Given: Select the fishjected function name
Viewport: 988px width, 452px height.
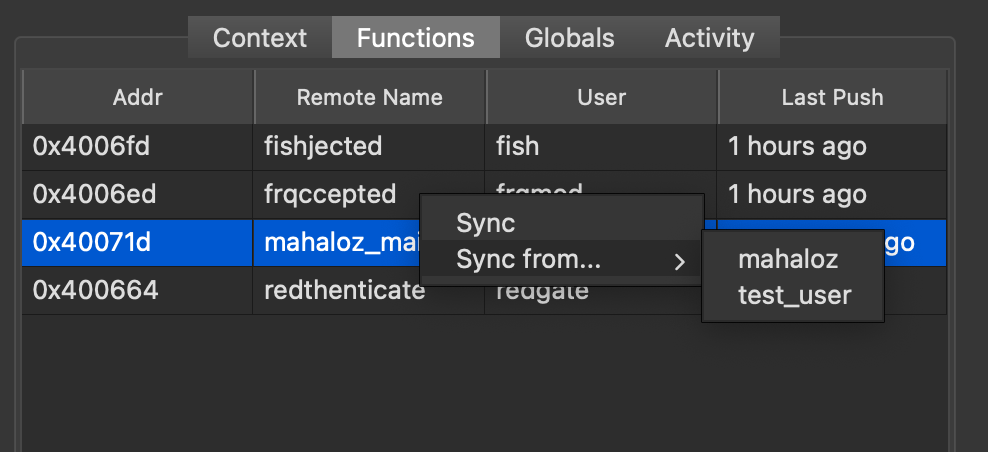Looking at the screenshot, I should [x=323, y=146].
